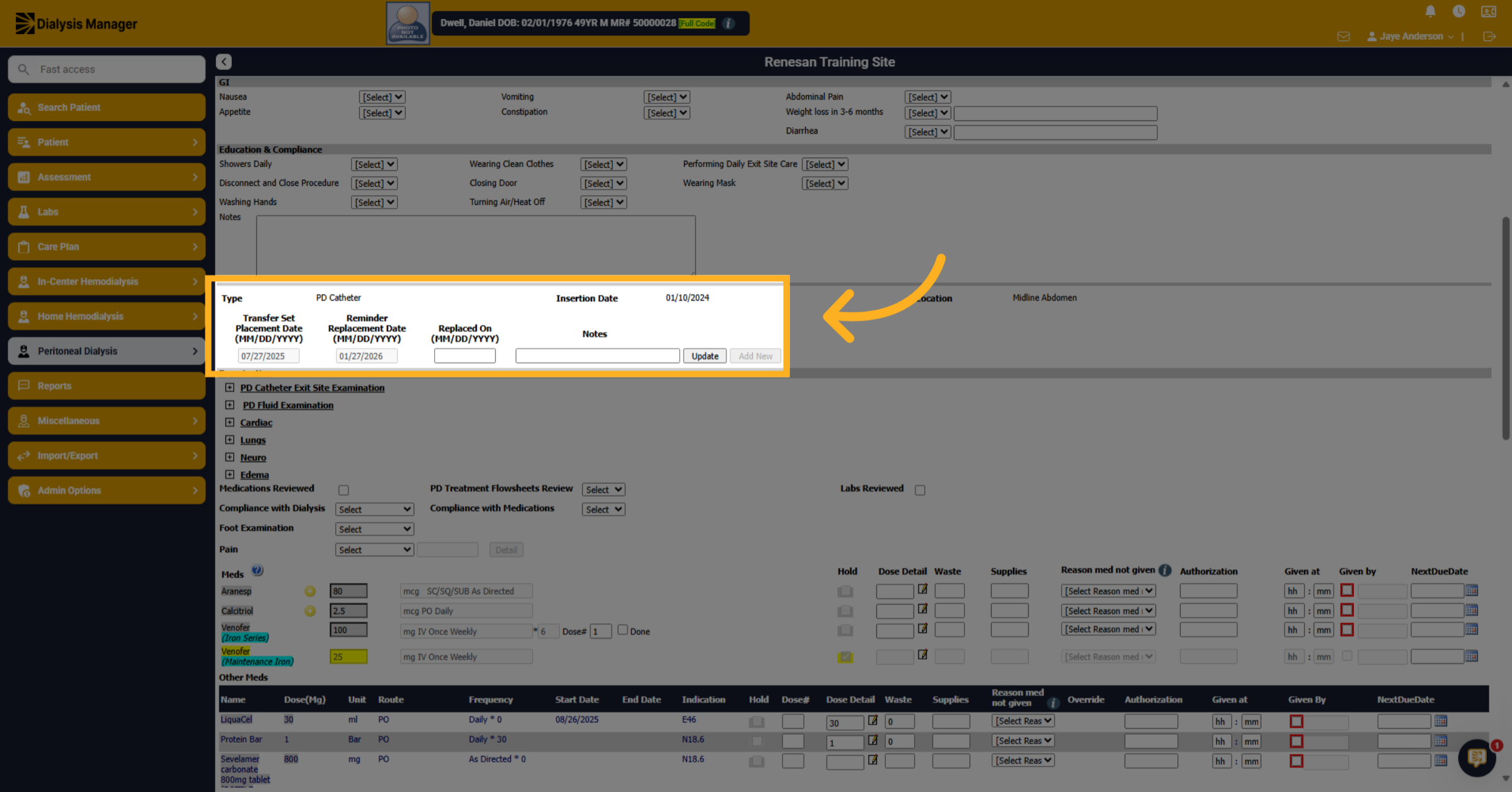This screenshot has height=792, width=1512.
Task: Open the Compliance with Dialysis dropdown
Action: click(374, 509)
